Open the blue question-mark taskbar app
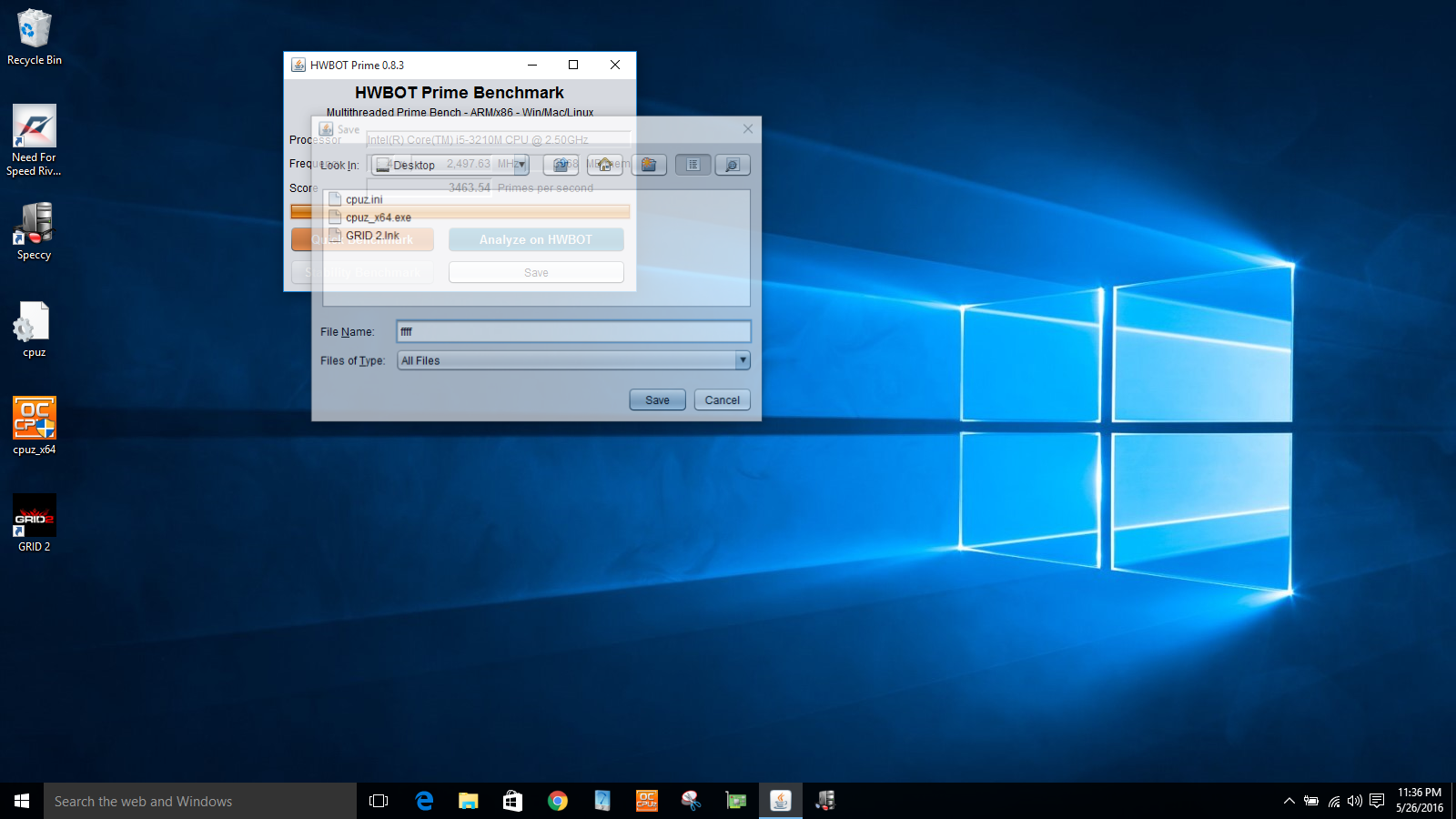1456x819 pixels. click(602, 801)
